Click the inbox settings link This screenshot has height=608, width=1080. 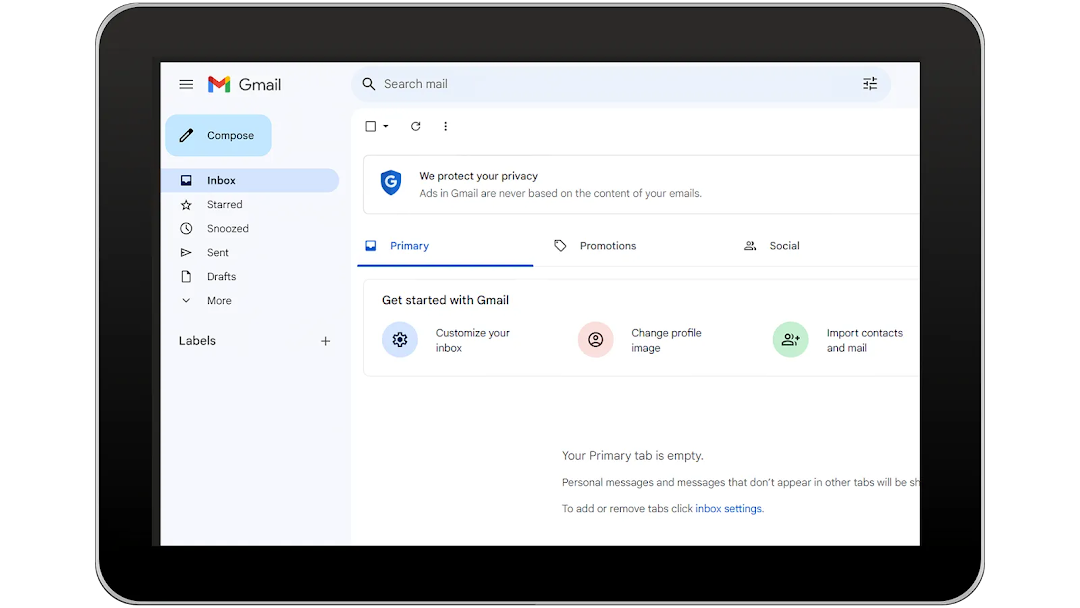(x=729, y=509)
